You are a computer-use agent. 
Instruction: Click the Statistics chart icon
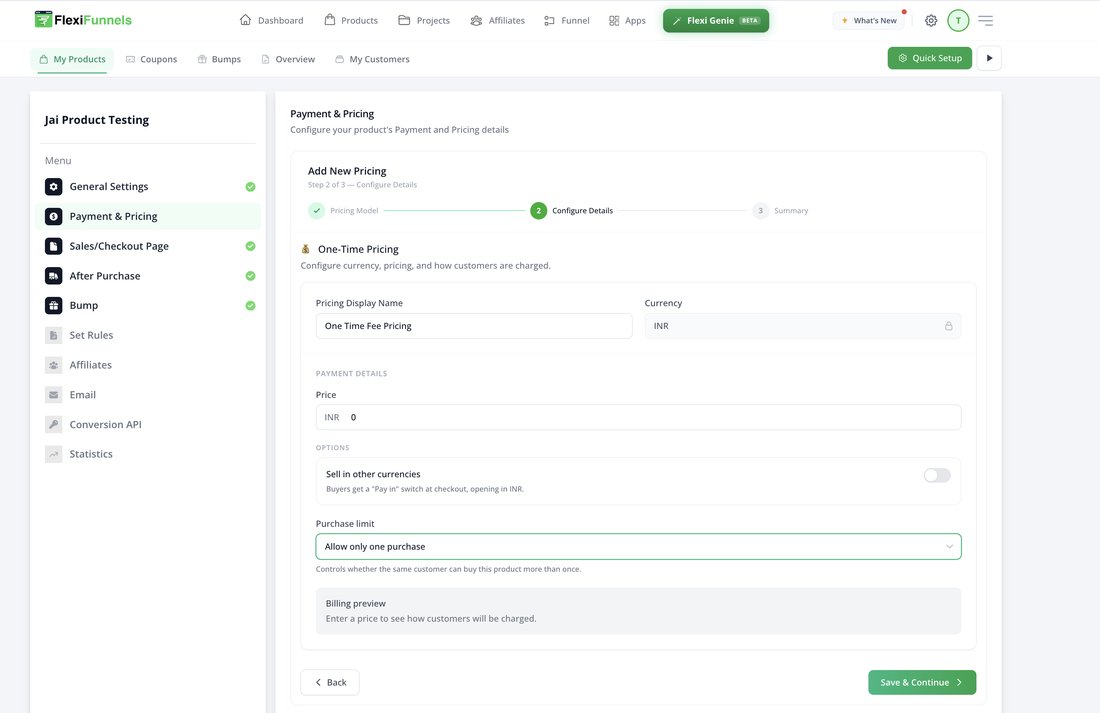53,454
